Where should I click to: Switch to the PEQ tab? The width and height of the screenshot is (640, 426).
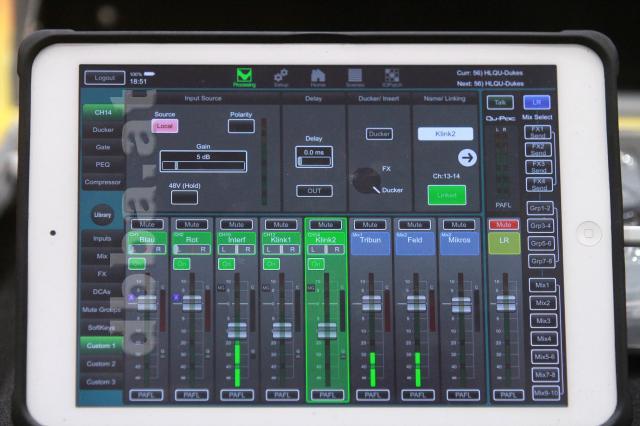coord(103,165)
